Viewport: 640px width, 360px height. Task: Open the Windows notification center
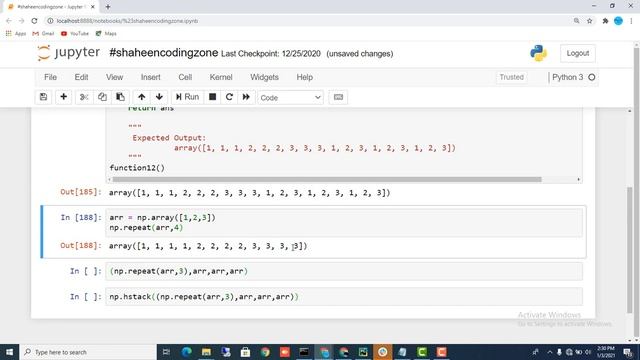(628, 352)
